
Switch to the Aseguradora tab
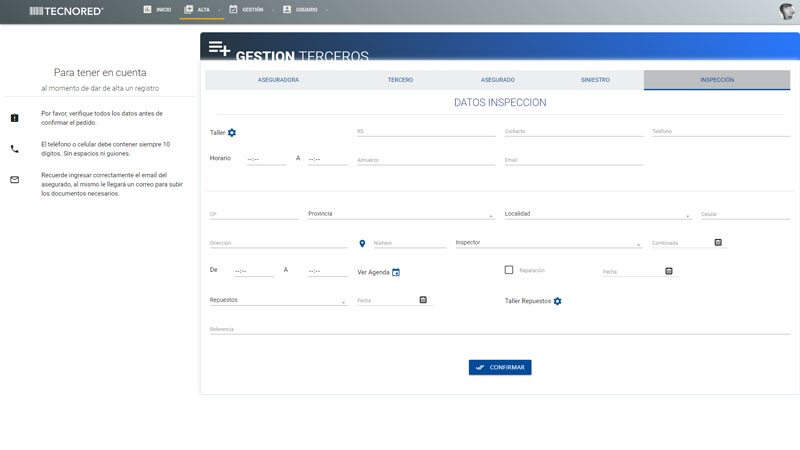(x=278, y=79)
